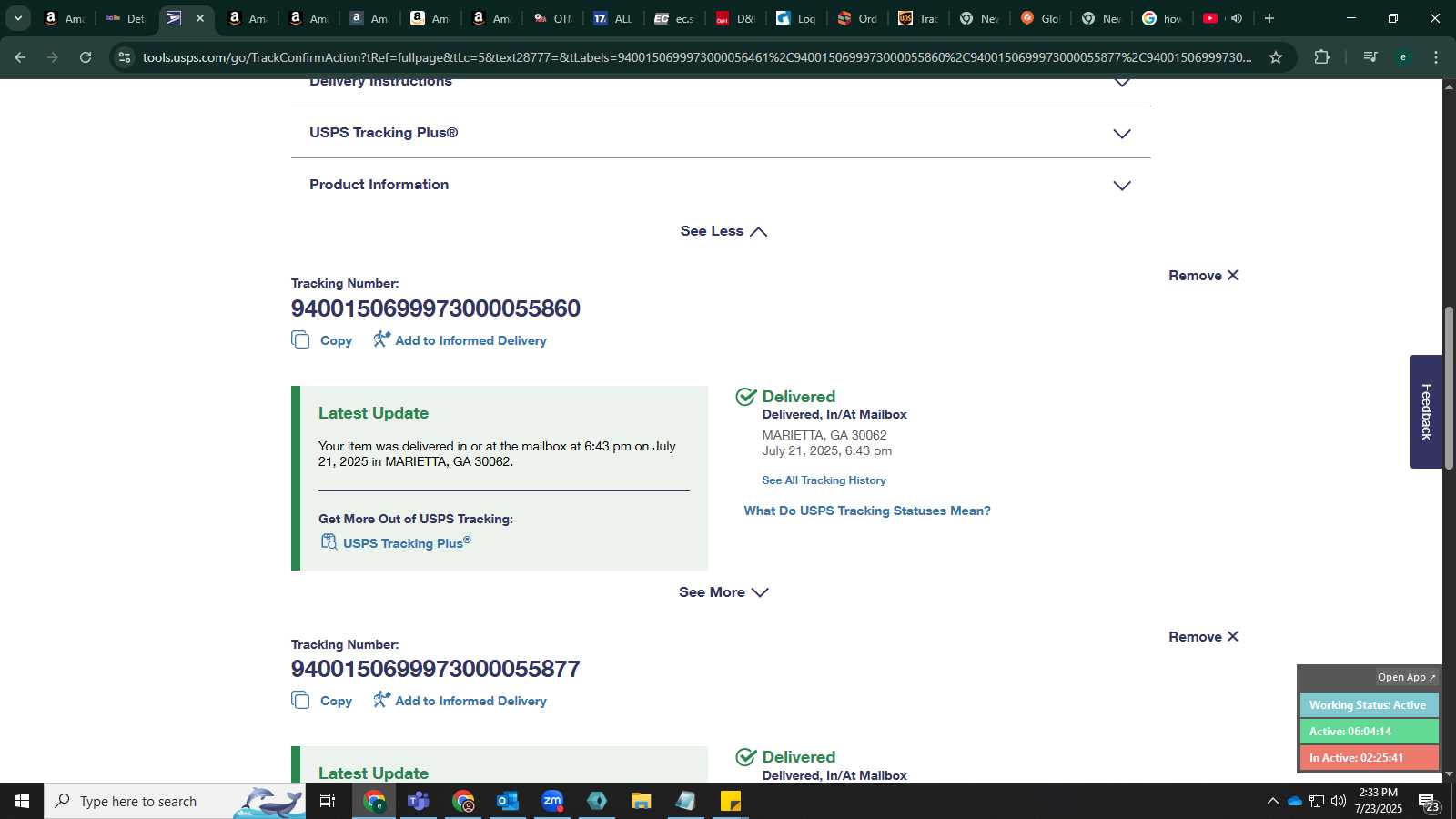Open What Do USPS Tracking Statuses Mean
Viewport: 1456px width, 819px height.
pyautogui.click(x=867, y=511)
